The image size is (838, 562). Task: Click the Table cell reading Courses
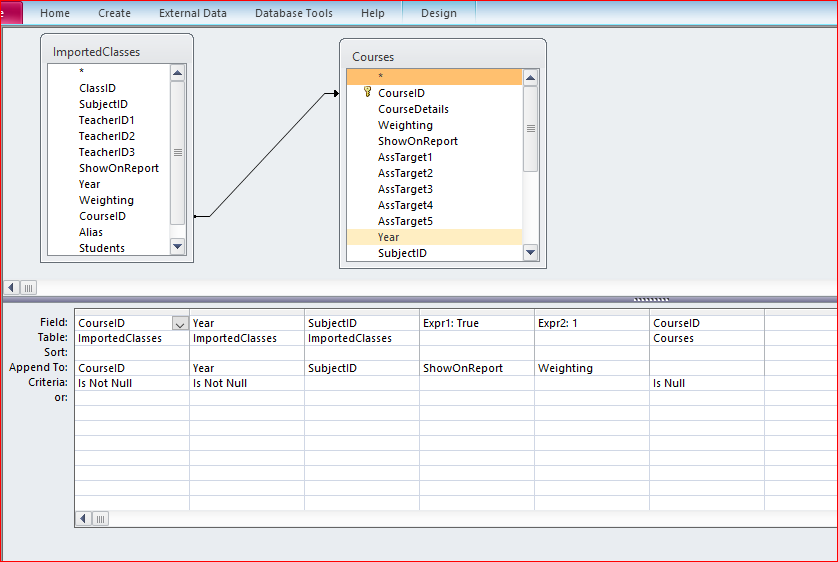tap(707, 338)
